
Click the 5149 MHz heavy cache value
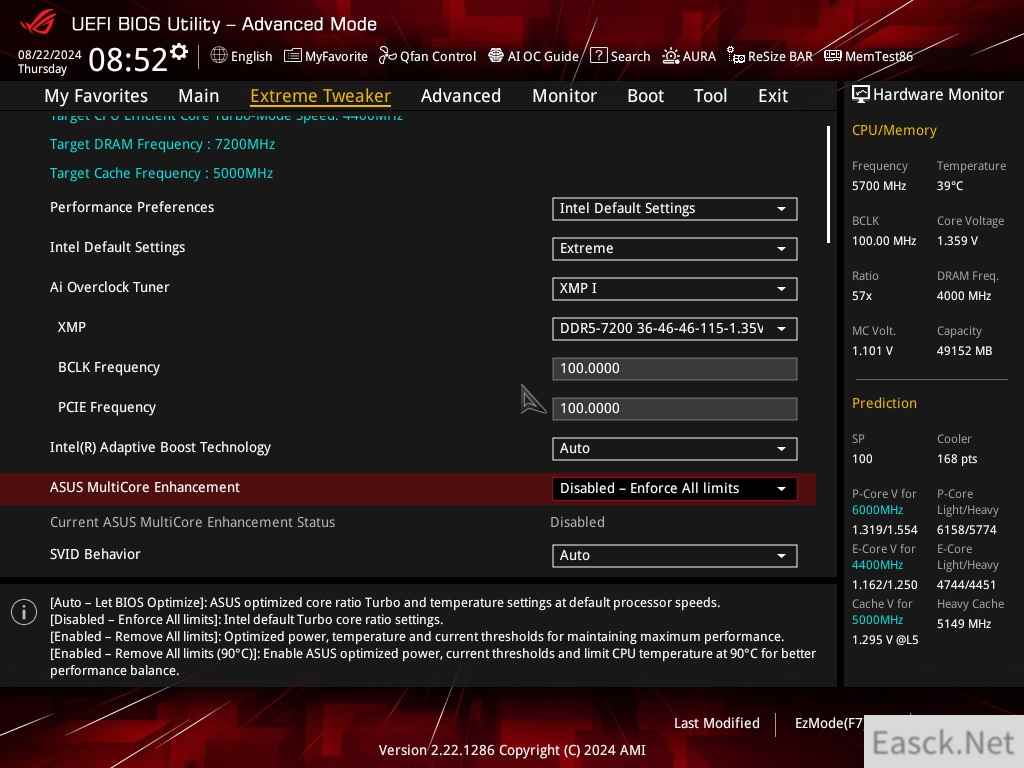point(964,624)
